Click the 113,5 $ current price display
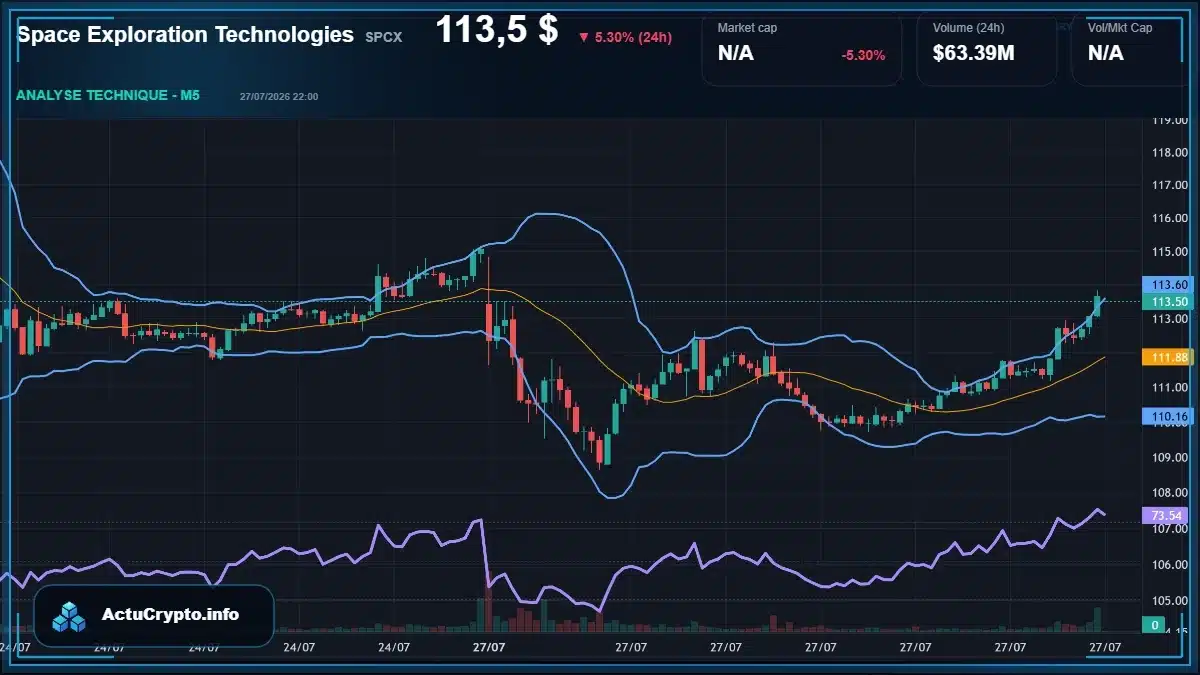This screenshot has width=1200, height=675. point(496,30)
